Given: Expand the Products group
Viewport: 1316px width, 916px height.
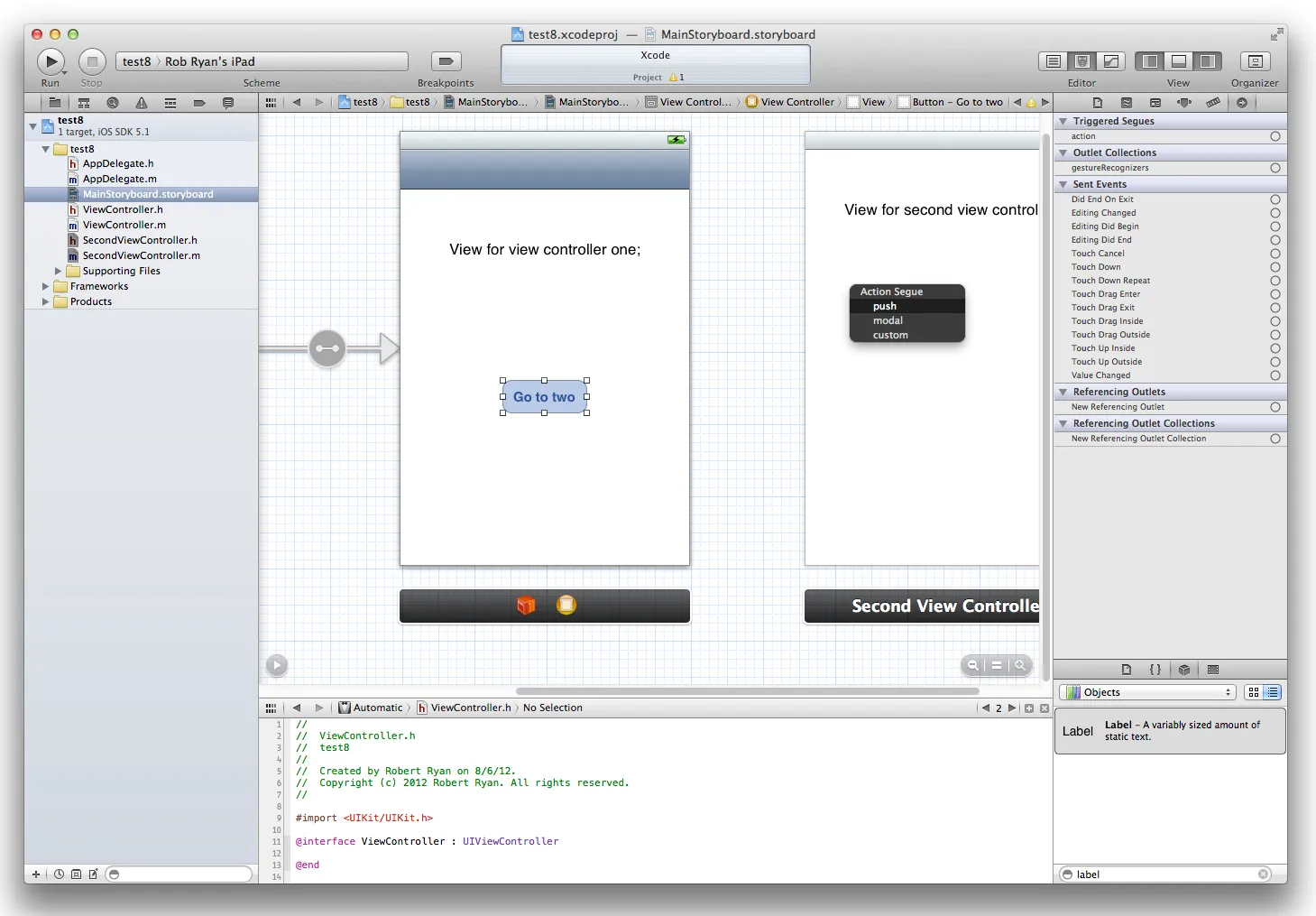Looking at the screenshot, I should pos(46,301).
